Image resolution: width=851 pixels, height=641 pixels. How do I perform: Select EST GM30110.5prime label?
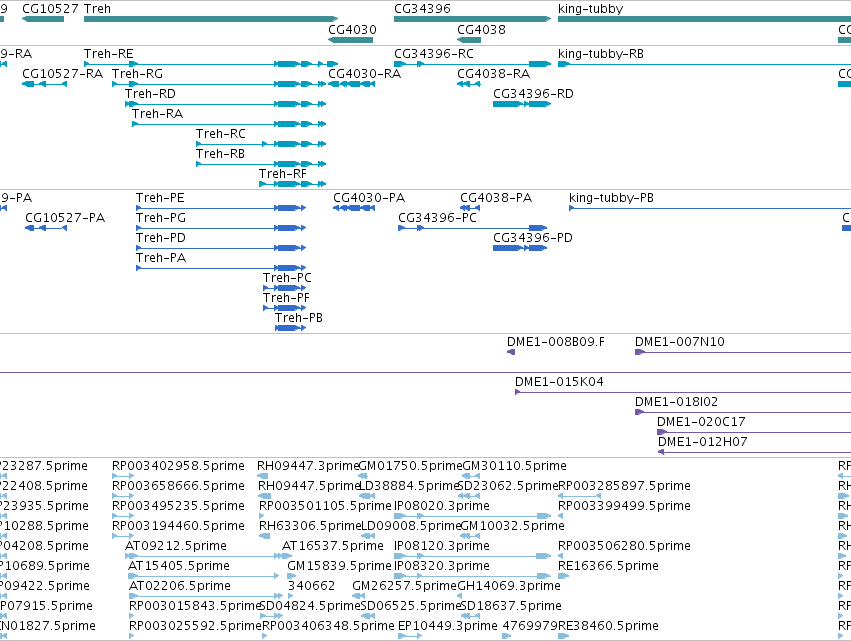(x=514, y=466)
